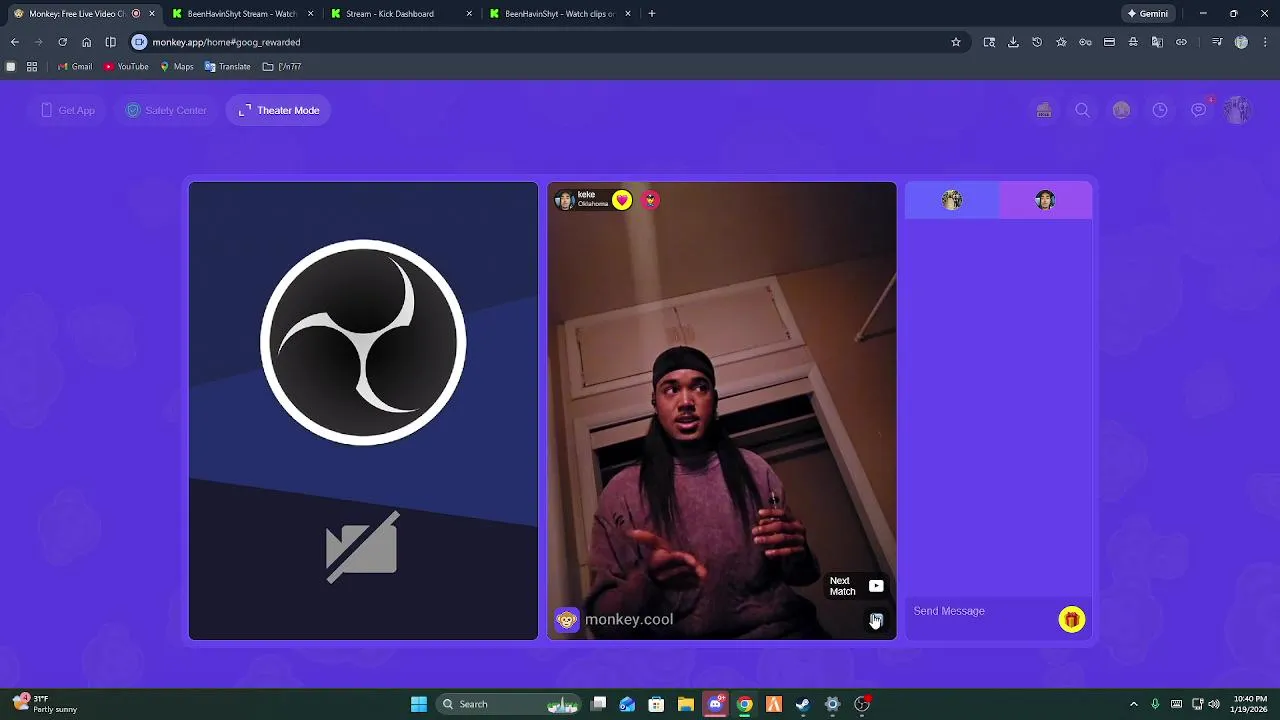Click the side panel icon right of the home button

tap(110, 42)
